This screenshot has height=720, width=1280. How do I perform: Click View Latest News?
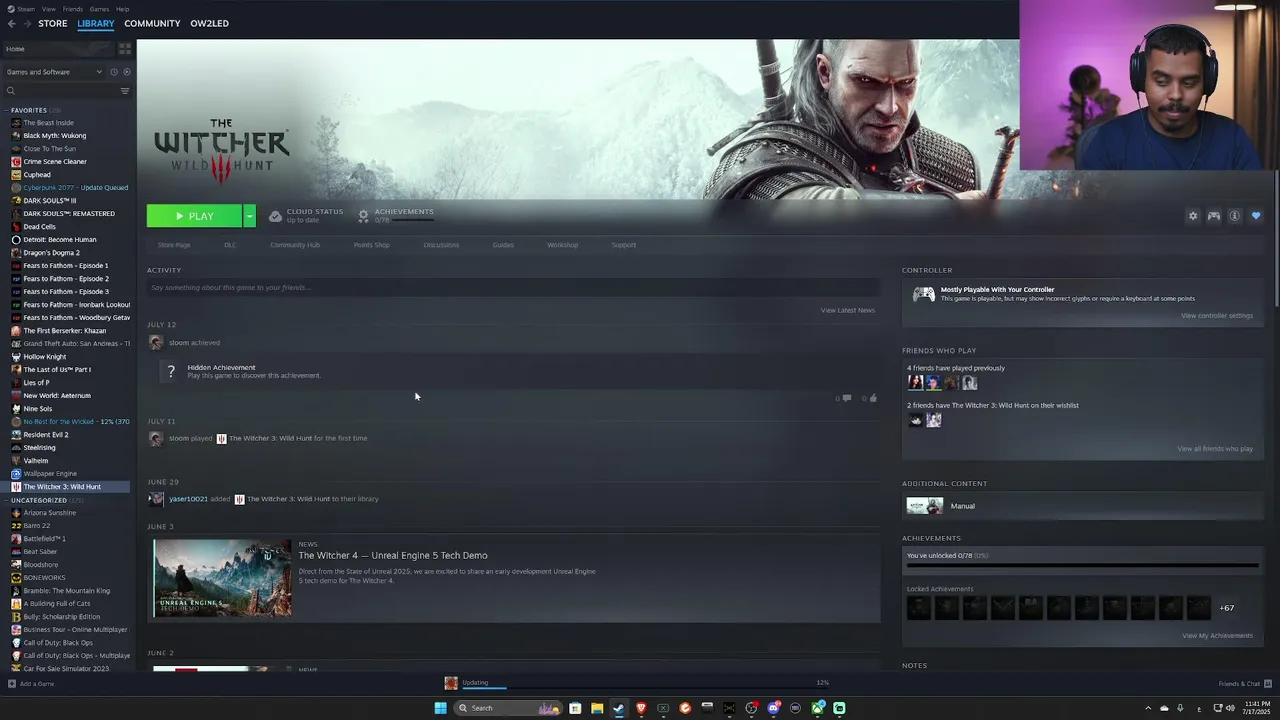point(848,310)
